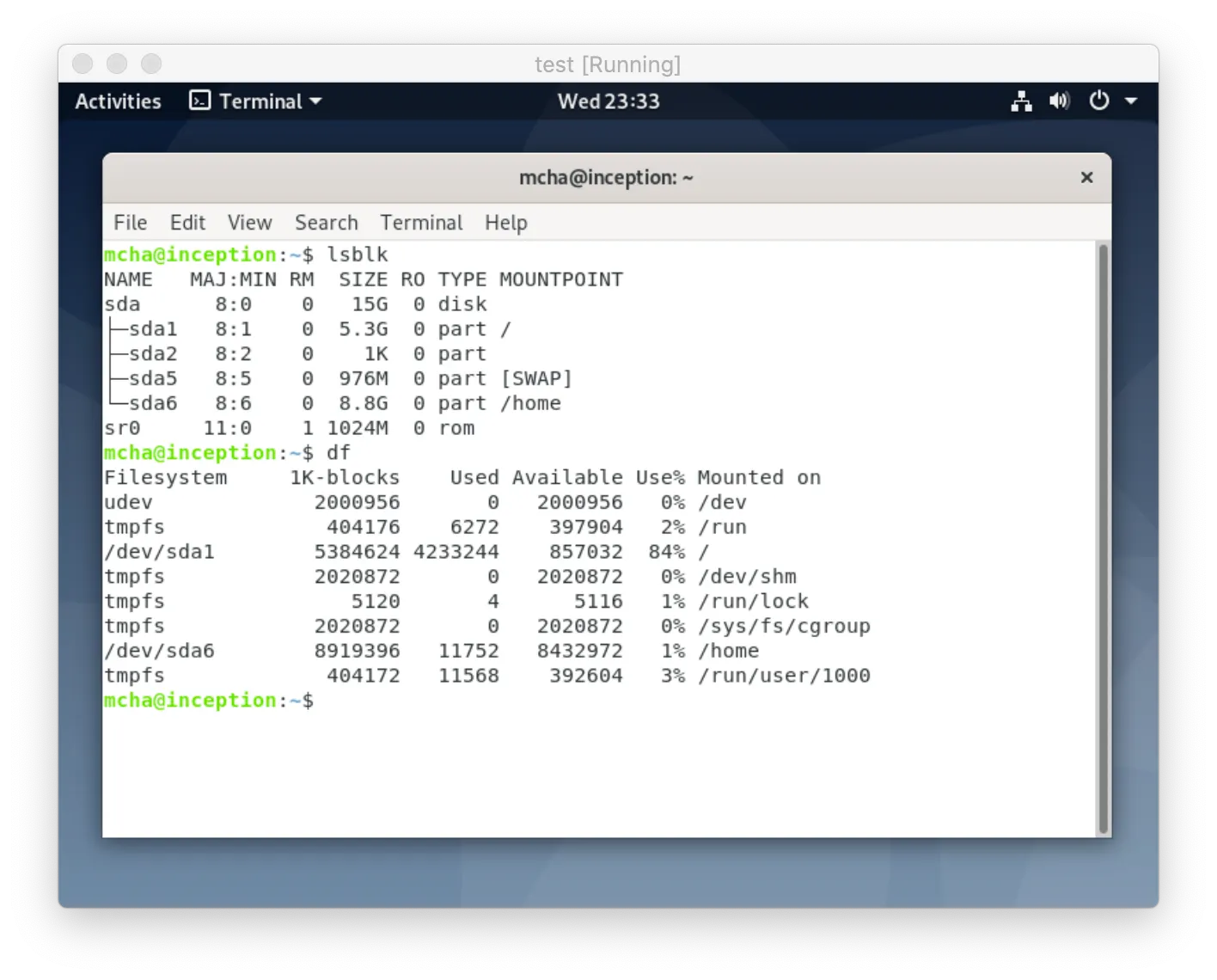
Task: Click the "6272" used value
Action: tap(474, 527)
